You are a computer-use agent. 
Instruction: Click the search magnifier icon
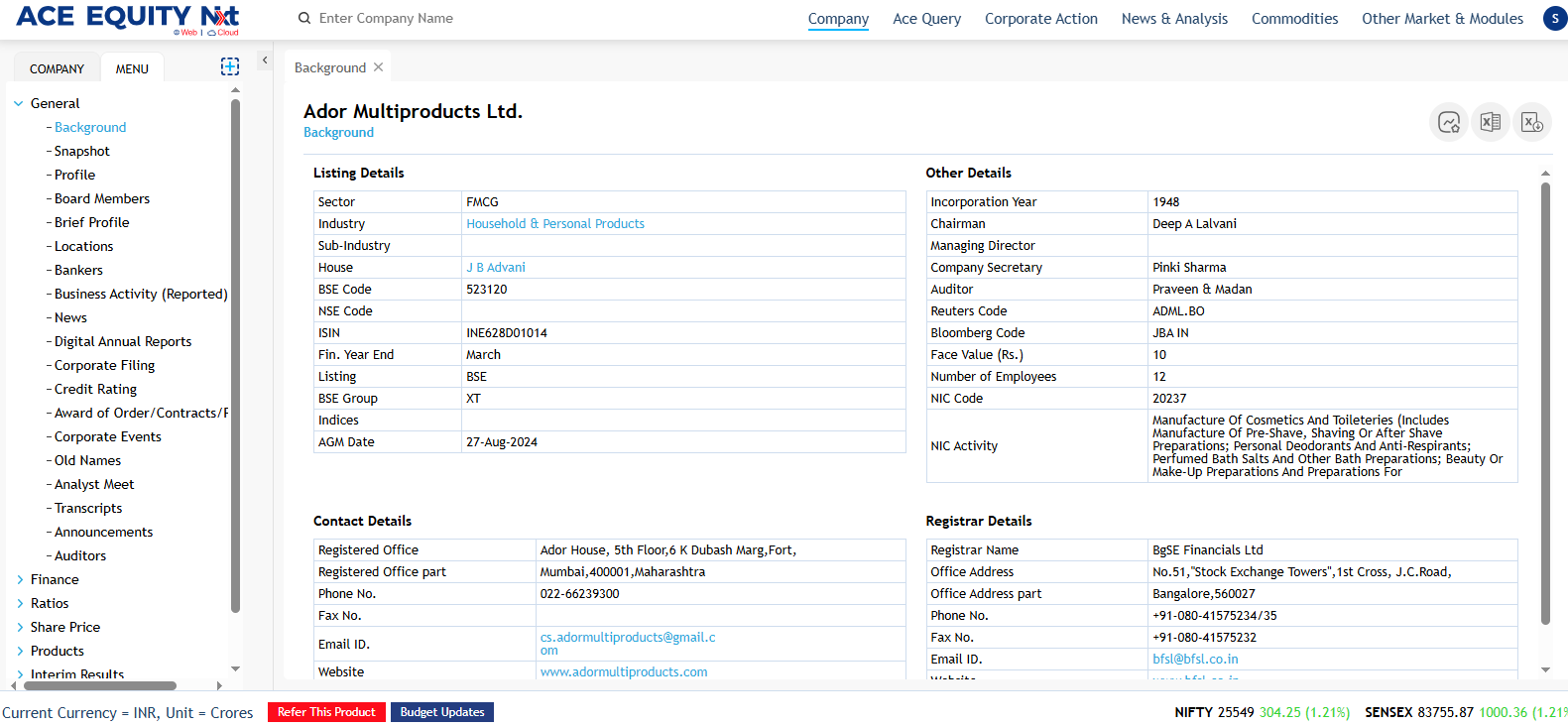click(304, 18)
